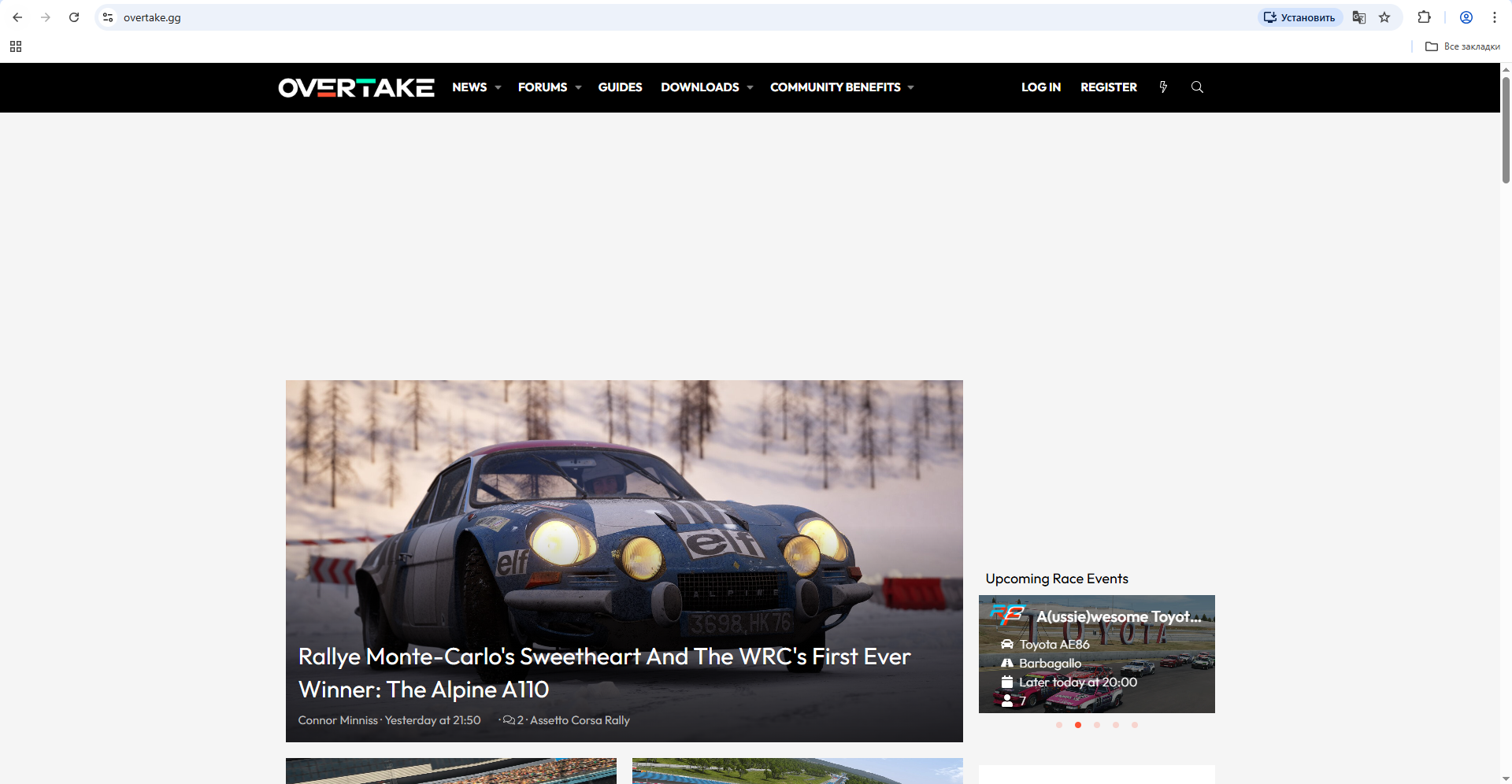Click the REGISTER link

[x=1109, y=87]
